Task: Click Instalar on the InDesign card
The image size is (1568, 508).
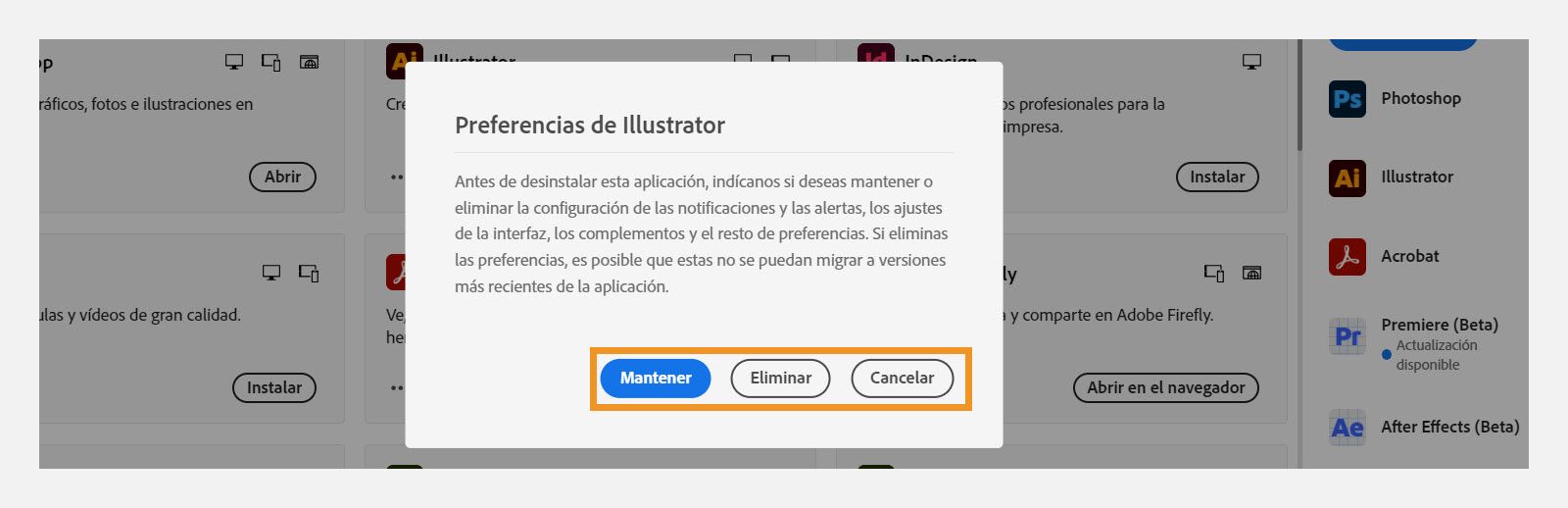Action: 1217,177
